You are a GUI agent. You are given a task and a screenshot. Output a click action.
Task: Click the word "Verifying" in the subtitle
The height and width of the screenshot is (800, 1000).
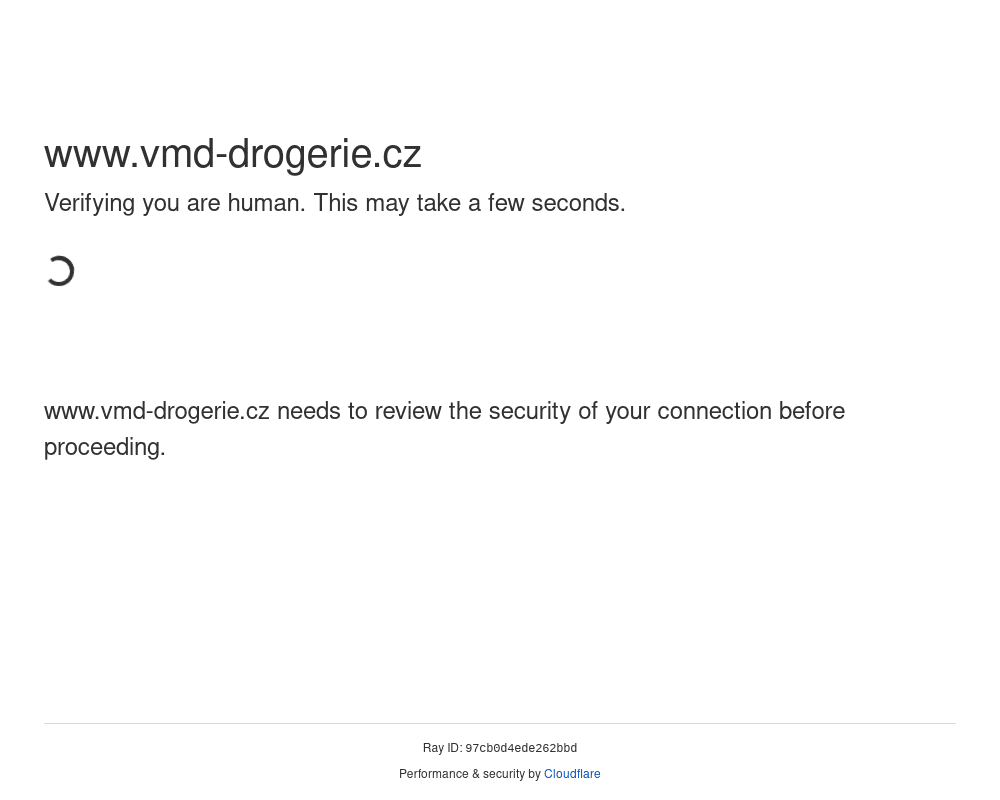tap(89, 203)
